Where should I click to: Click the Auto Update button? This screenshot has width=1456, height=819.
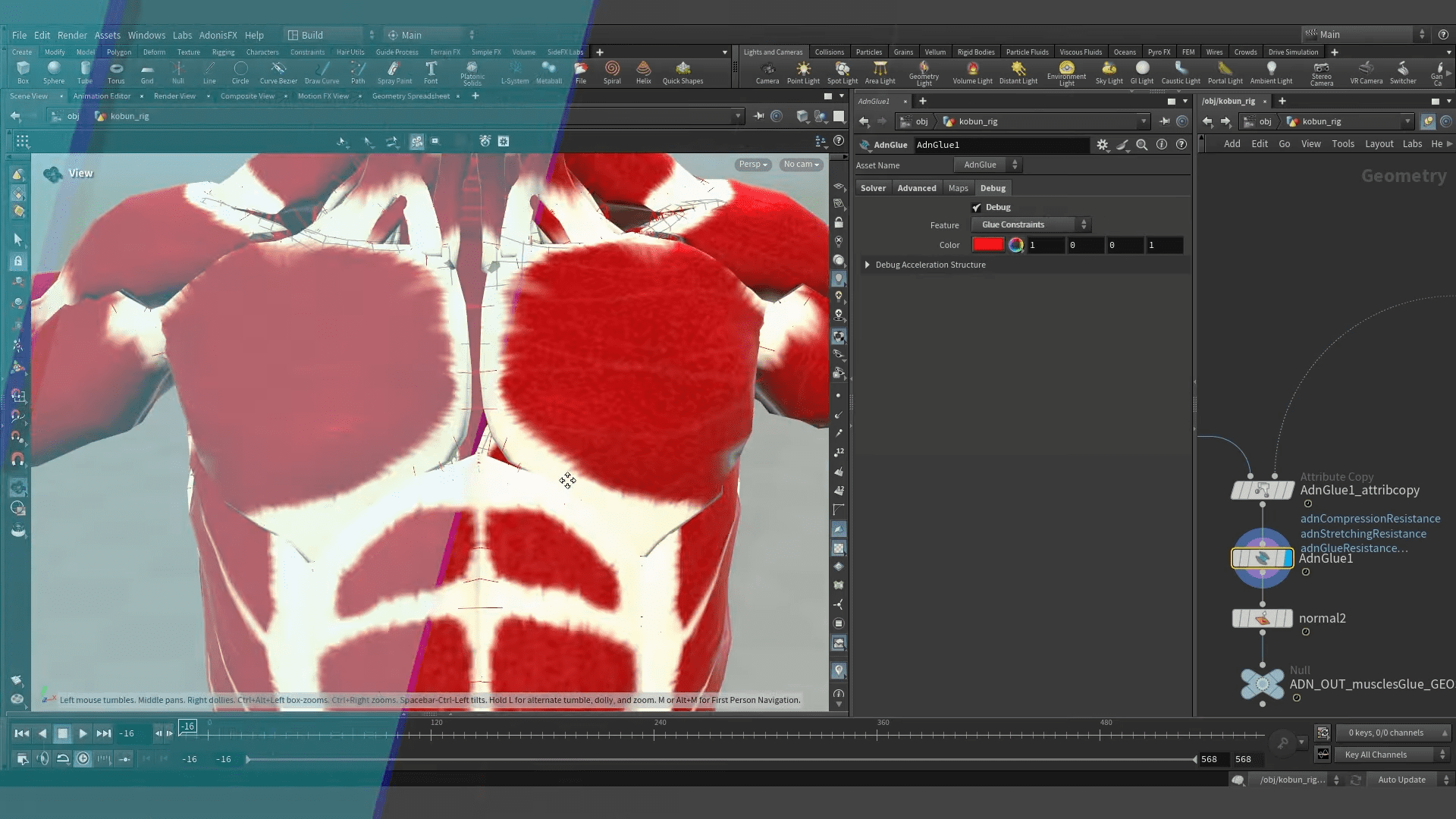[1401, 780]
